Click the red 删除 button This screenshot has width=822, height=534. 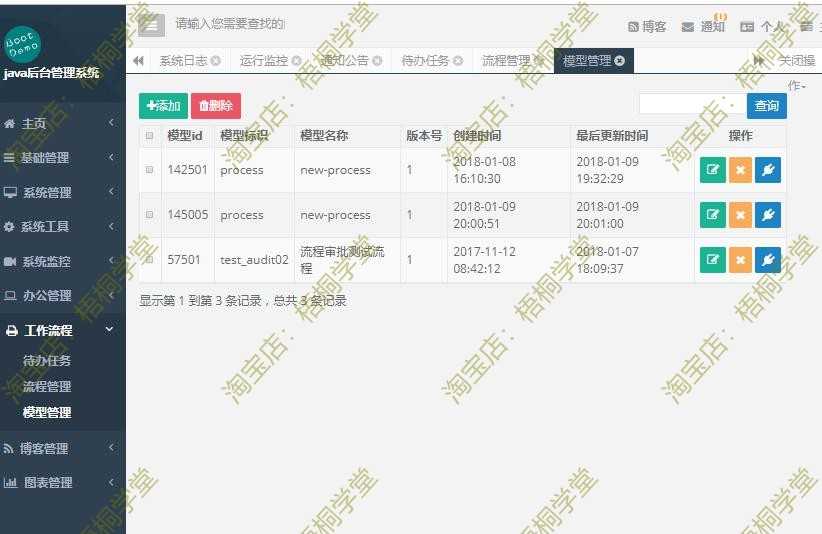point(216,106)
